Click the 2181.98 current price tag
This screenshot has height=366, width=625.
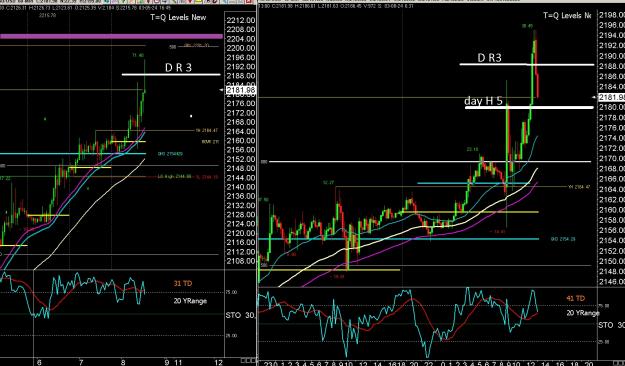click(x=241, y=91)
